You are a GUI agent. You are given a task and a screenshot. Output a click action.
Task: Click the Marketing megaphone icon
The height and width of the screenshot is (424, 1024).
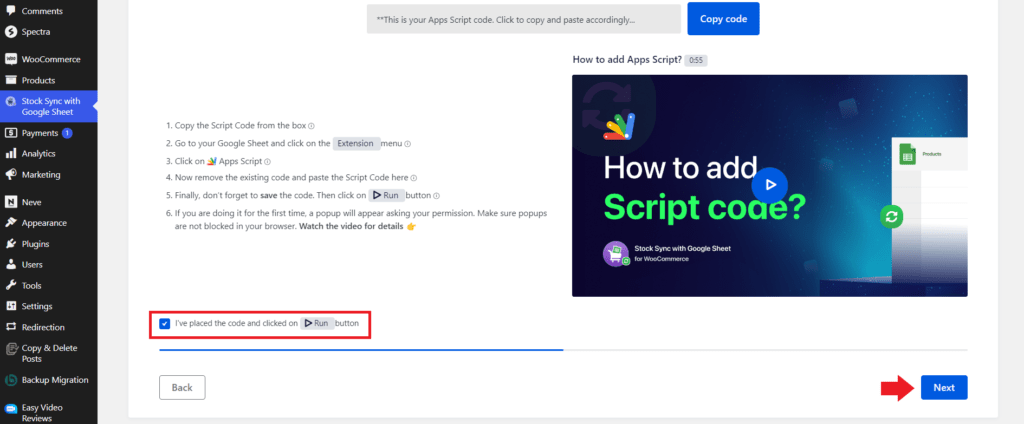point(10,174)
